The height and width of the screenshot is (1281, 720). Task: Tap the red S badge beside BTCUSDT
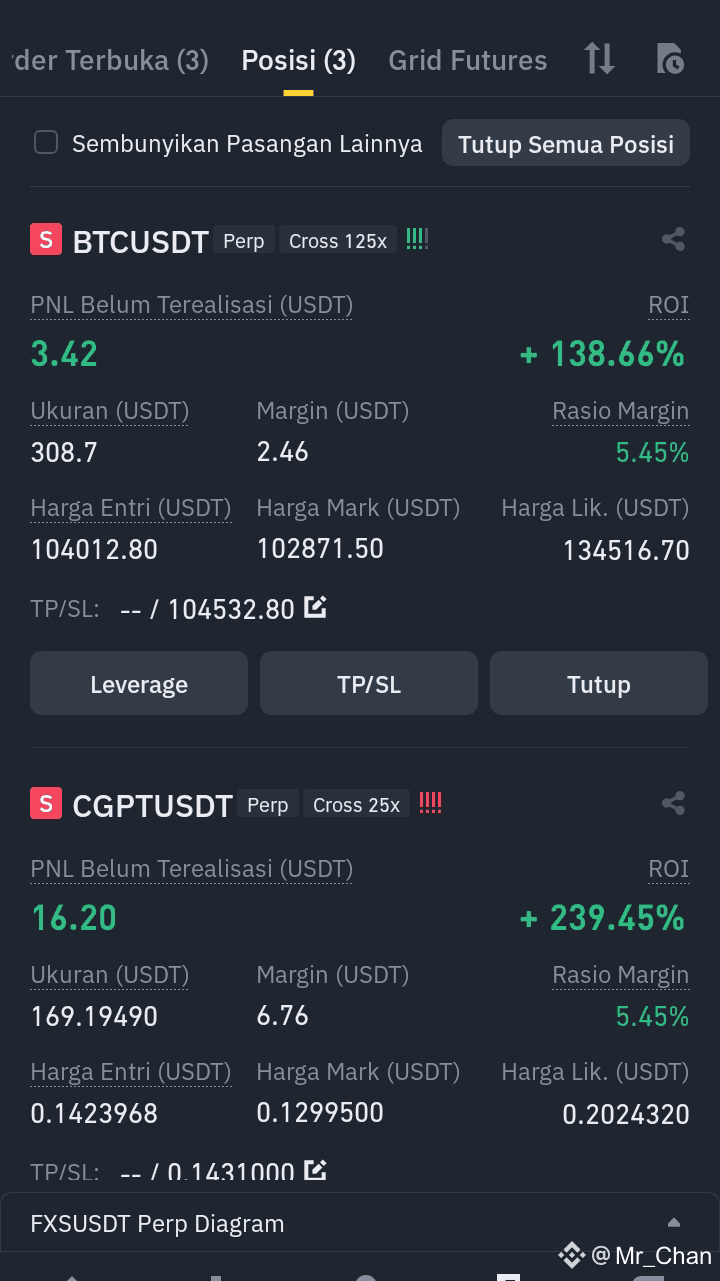tap(46, 240)
